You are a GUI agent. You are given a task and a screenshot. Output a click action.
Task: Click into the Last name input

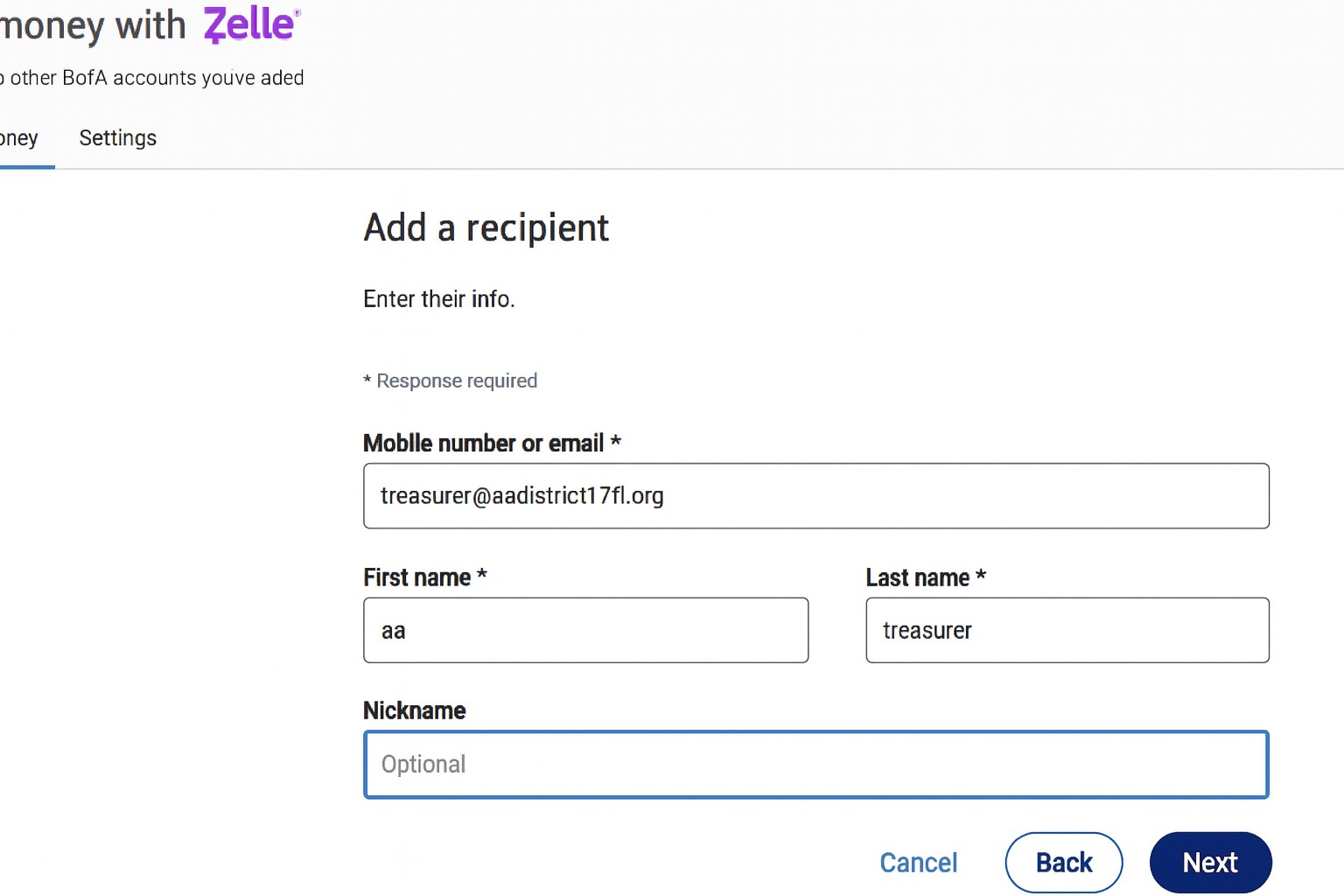pyautogui.click(x=1067, y=630)
